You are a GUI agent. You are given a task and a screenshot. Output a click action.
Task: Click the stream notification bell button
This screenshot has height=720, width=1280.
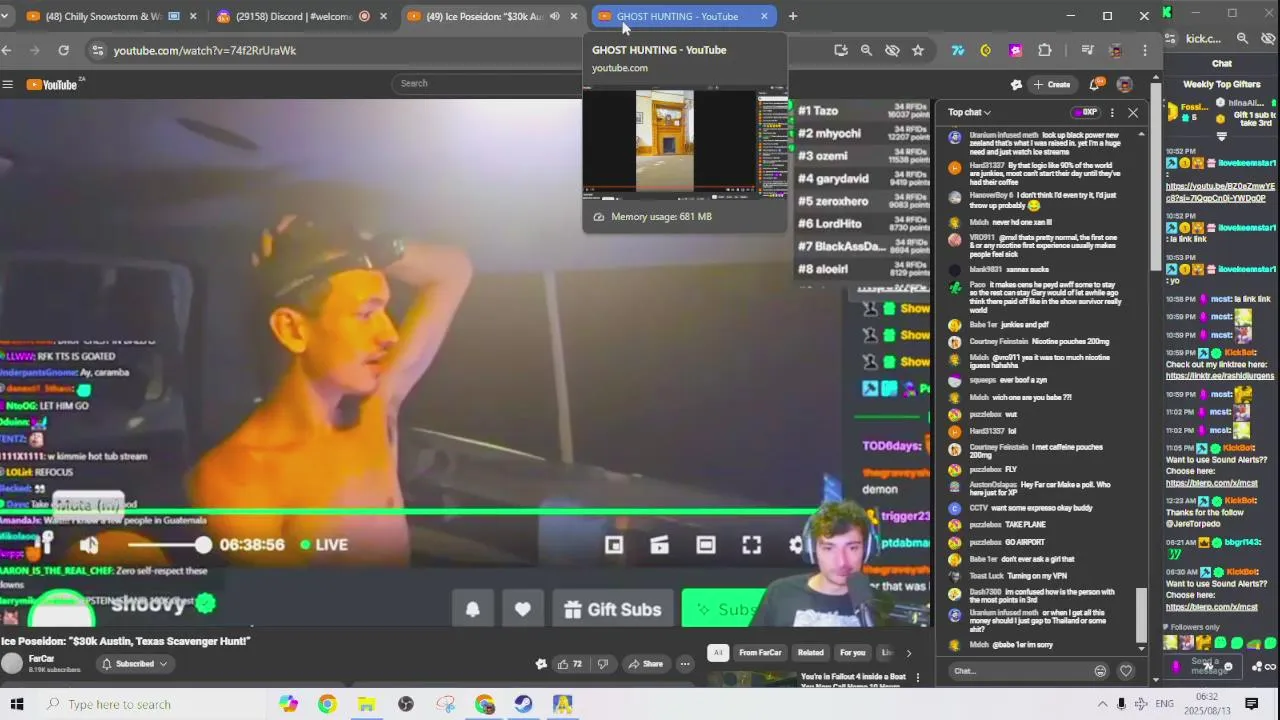(x=472, y=609)
